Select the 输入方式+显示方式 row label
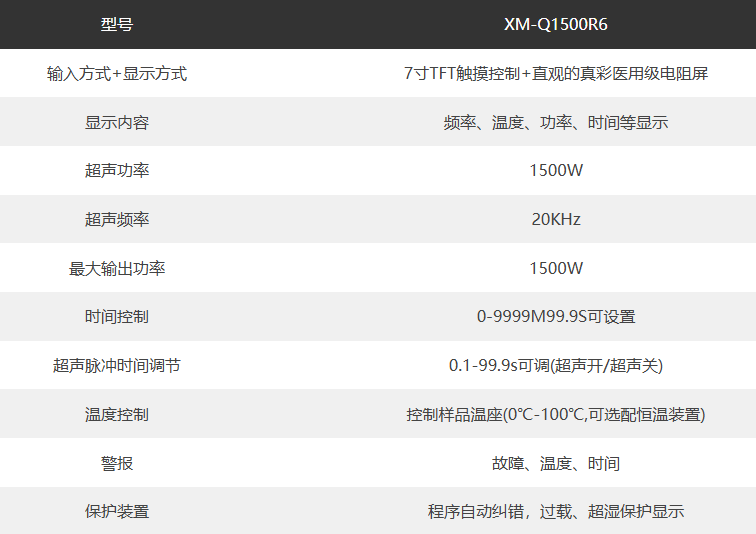Image resolution: width=756 pixels, height=534 pixels. 117,74
